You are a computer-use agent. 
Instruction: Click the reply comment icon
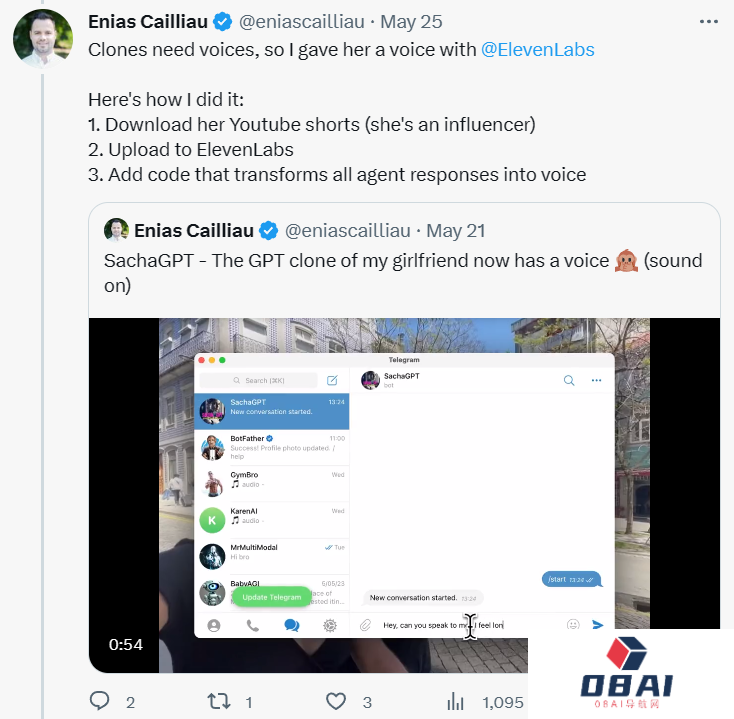pyautogui.click(x=99, y=702)
